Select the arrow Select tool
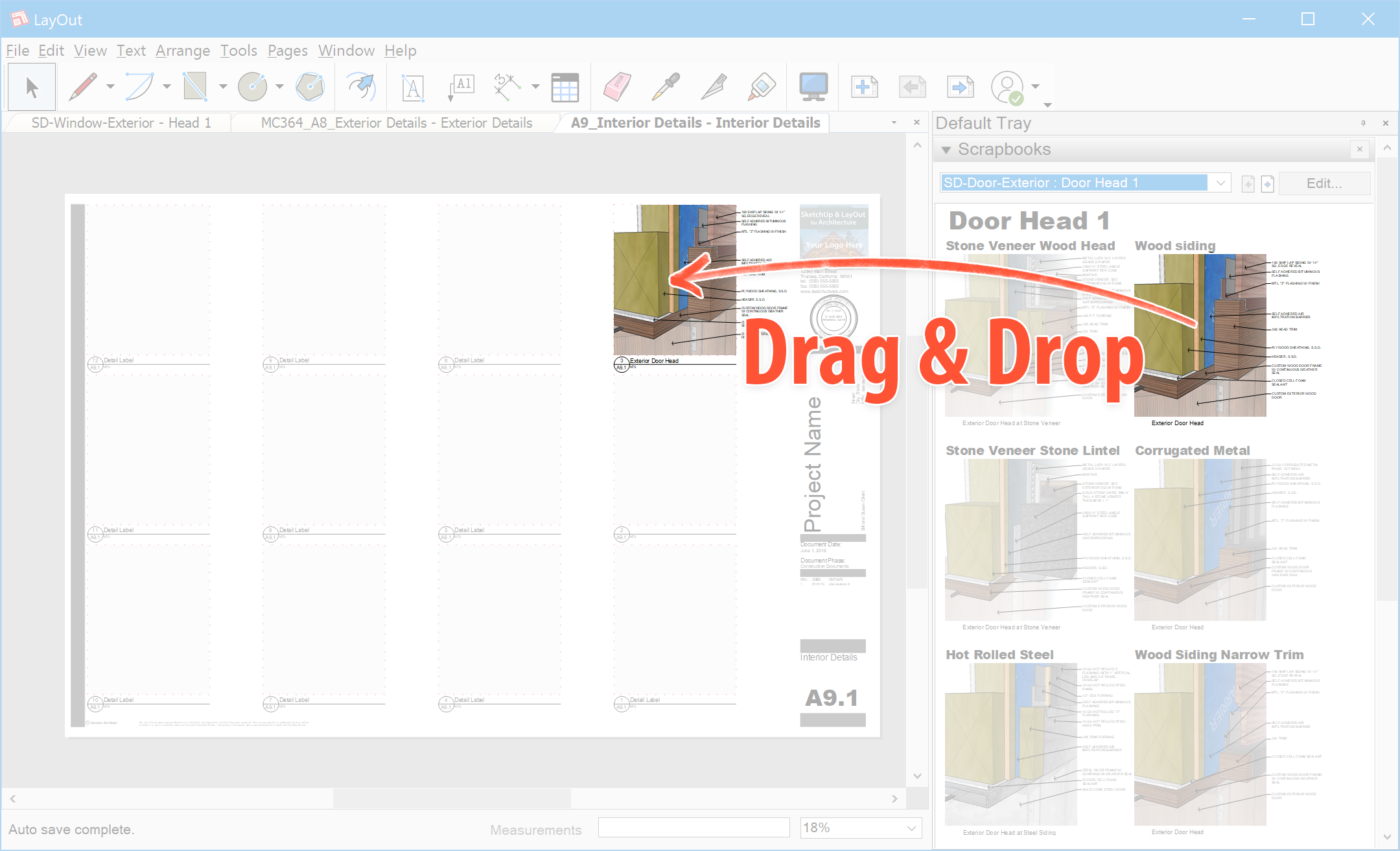Viewport: 1400px width, 851px height. (x=31, y=87)
